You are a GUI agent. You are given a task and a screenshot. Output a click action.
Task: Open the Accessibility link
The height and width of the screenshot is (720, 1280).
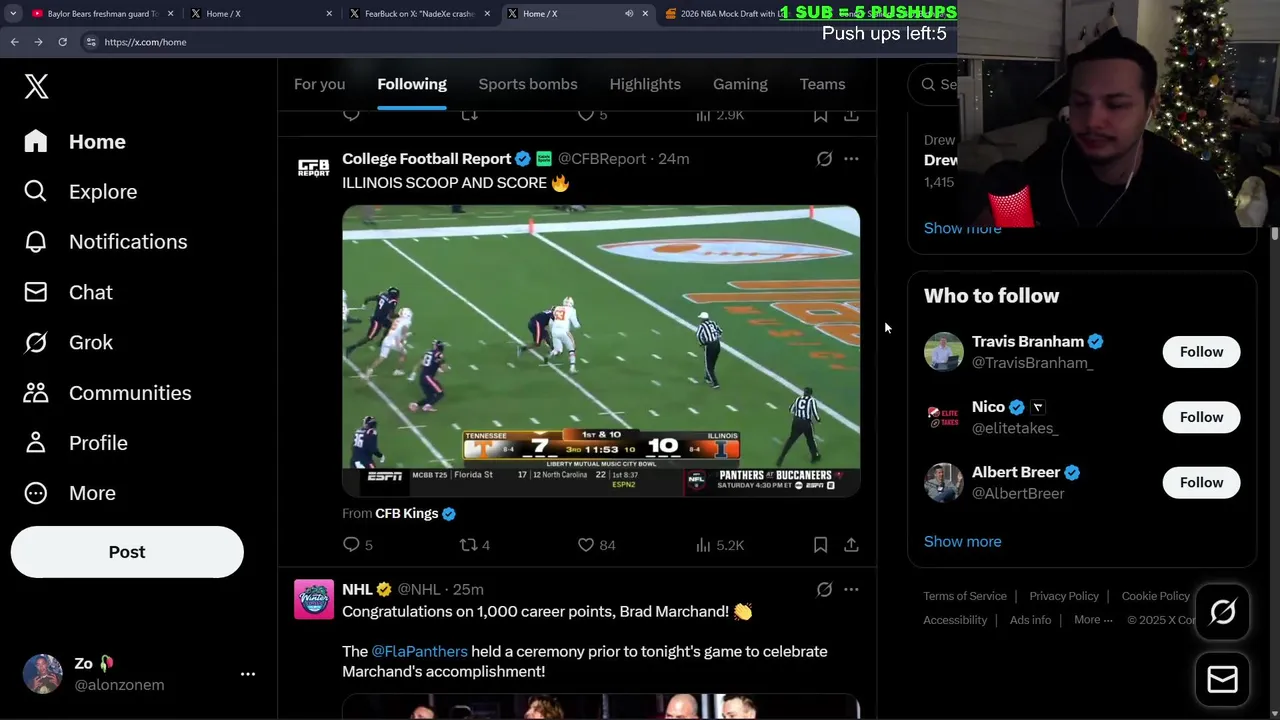tap(955, 620)
